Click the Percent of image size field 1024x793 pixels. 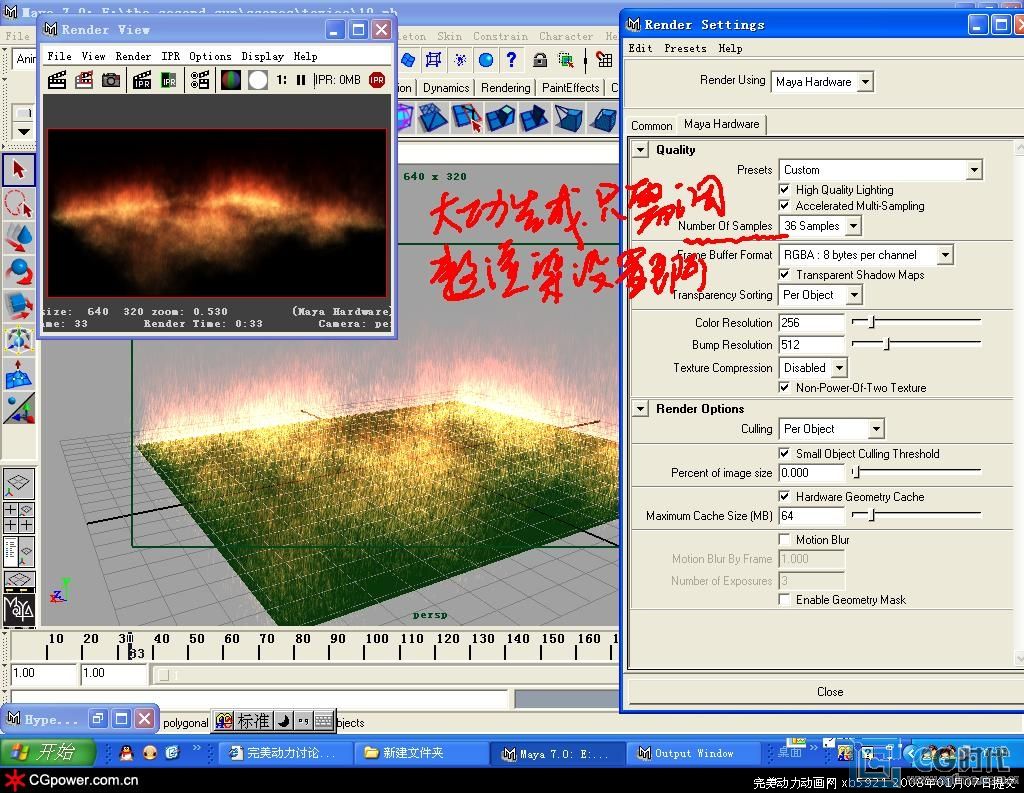811,473
